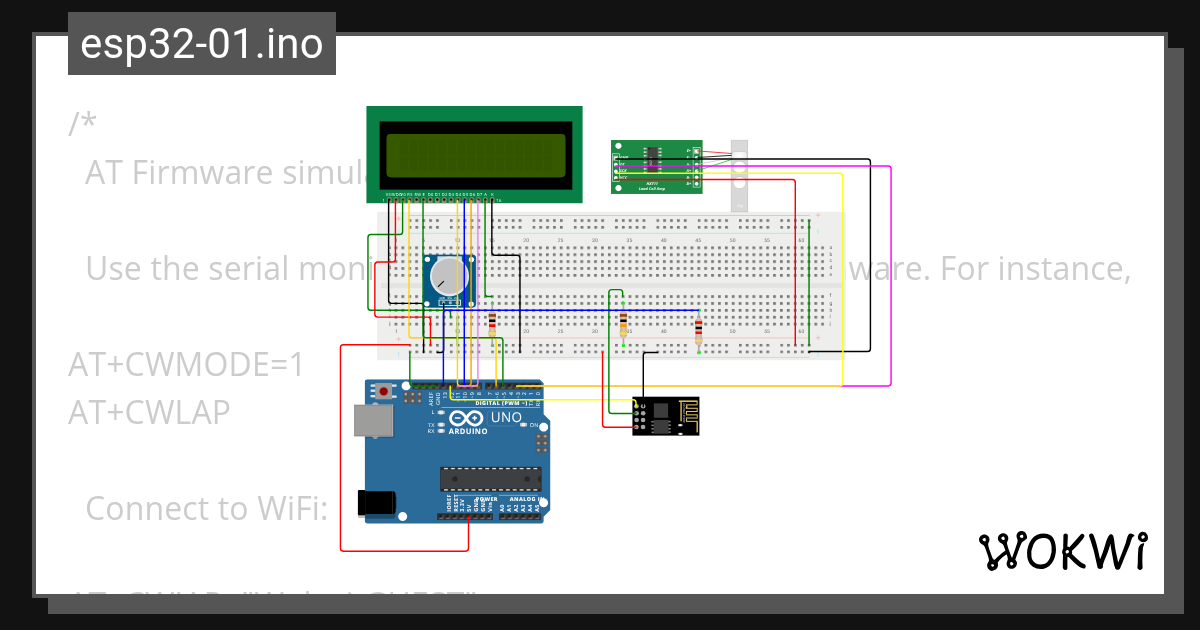Toggle the ON power LED indicator
Screen dimensions: 1200x630
coord(524,424)
